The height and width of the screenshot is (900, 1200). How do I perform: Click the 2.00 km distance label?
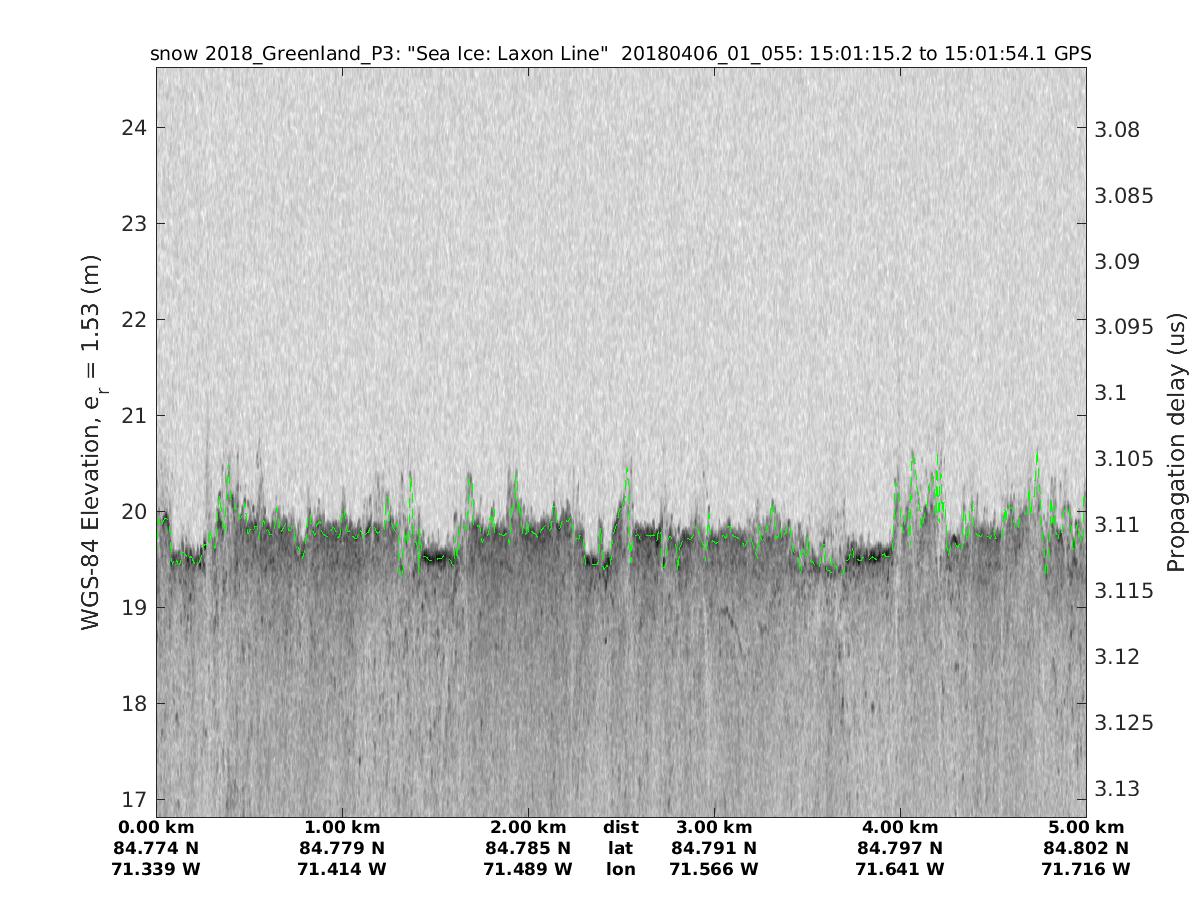[528, 827]
